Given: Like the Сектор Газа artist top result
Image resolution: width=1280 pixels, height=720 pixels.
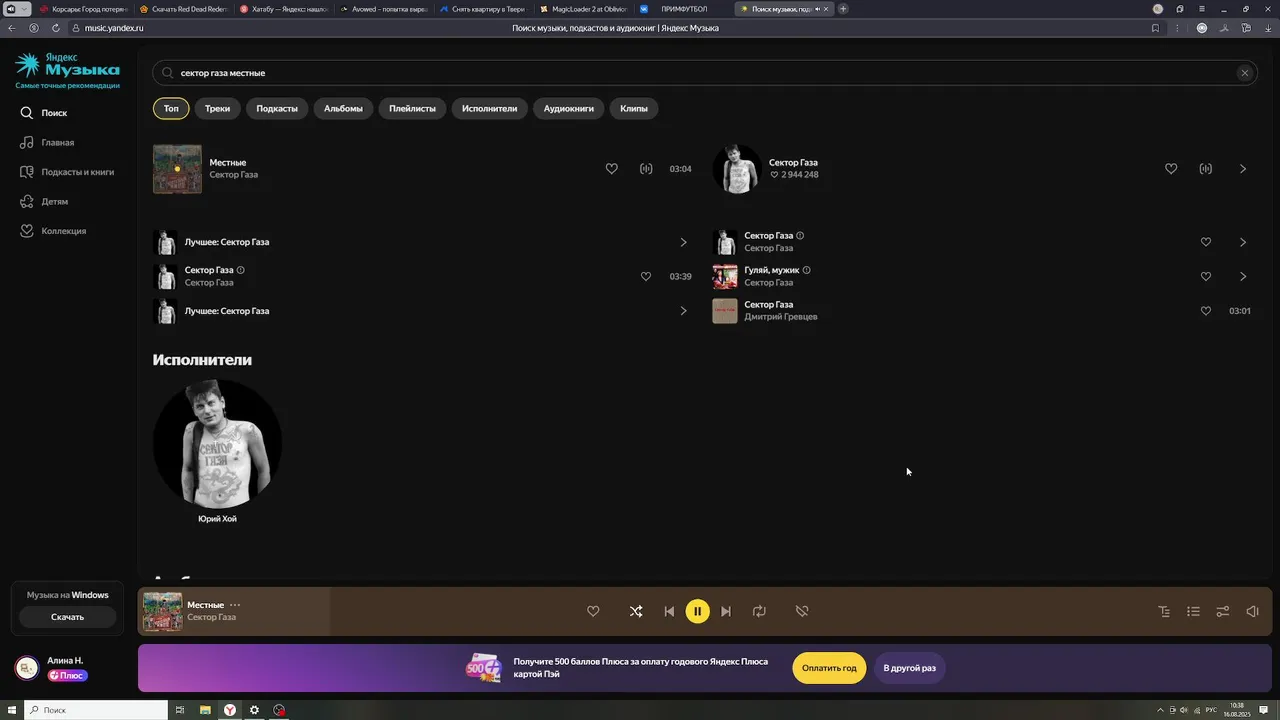Looking at the screenshot, I should (x=1171, y=169).
